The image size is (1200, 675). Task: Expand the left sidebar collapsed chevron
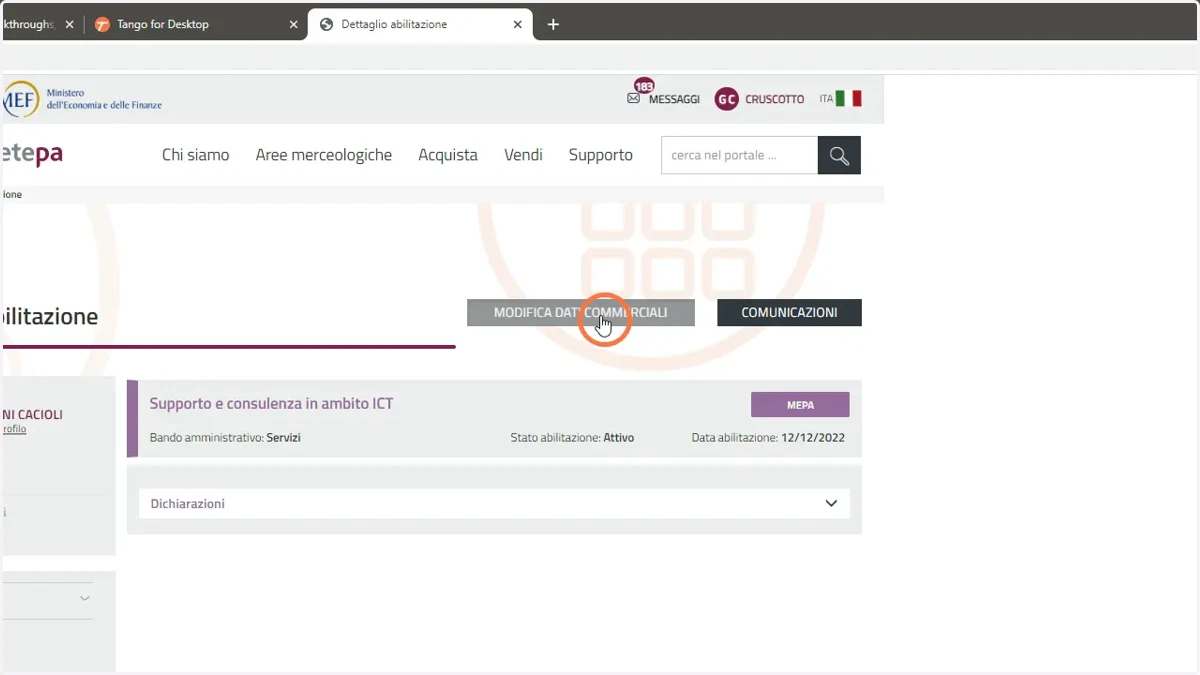click(85, 598)
